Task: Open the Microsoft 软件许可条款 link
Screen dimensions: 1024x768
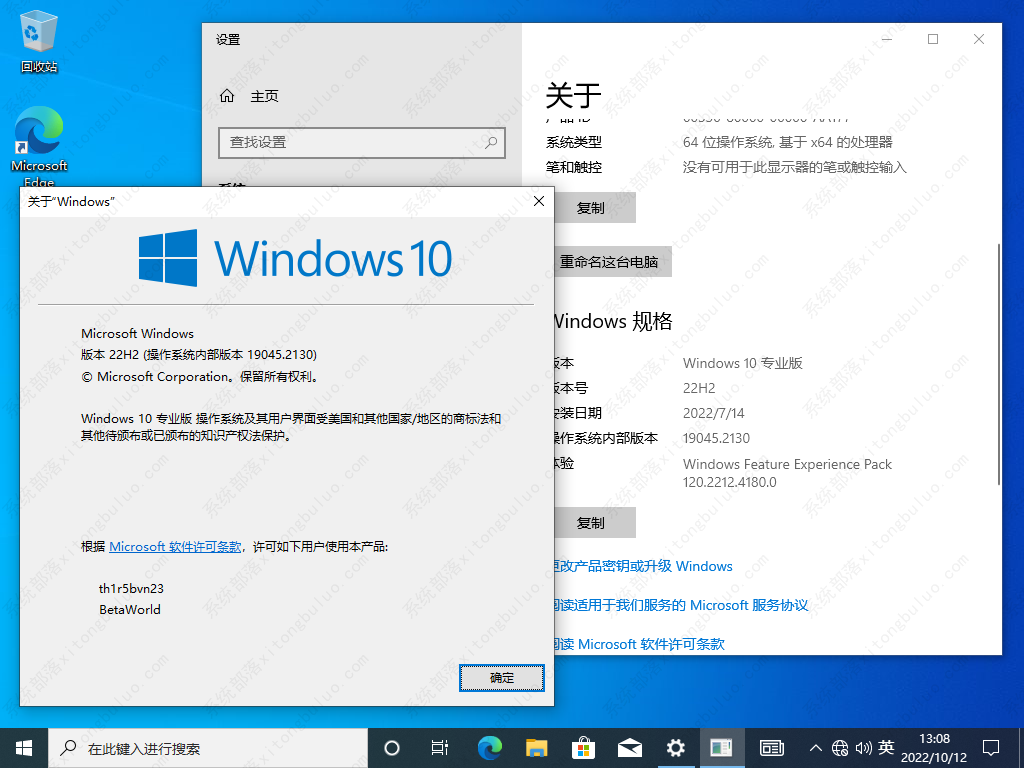Action: [176, 546]
